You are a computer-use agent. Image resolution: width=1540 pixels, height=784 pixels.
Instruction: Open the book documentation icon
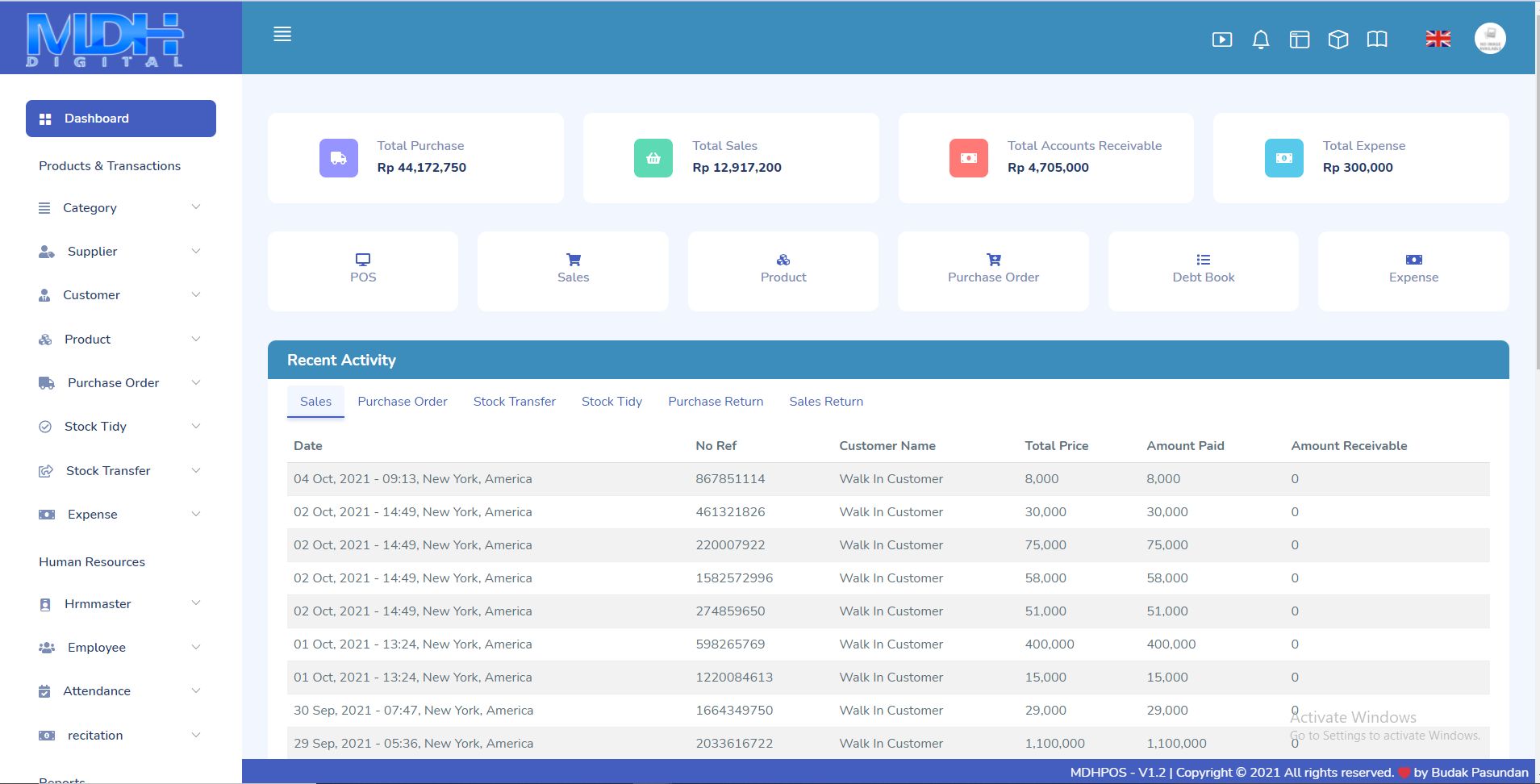tap(1376, 40)
